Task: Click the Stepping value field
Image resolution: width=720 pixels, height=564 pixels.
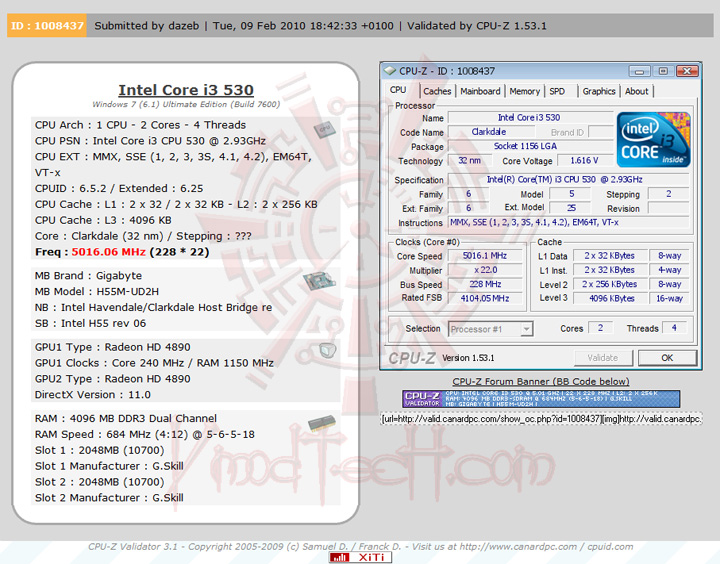Action: coord(669,194)
